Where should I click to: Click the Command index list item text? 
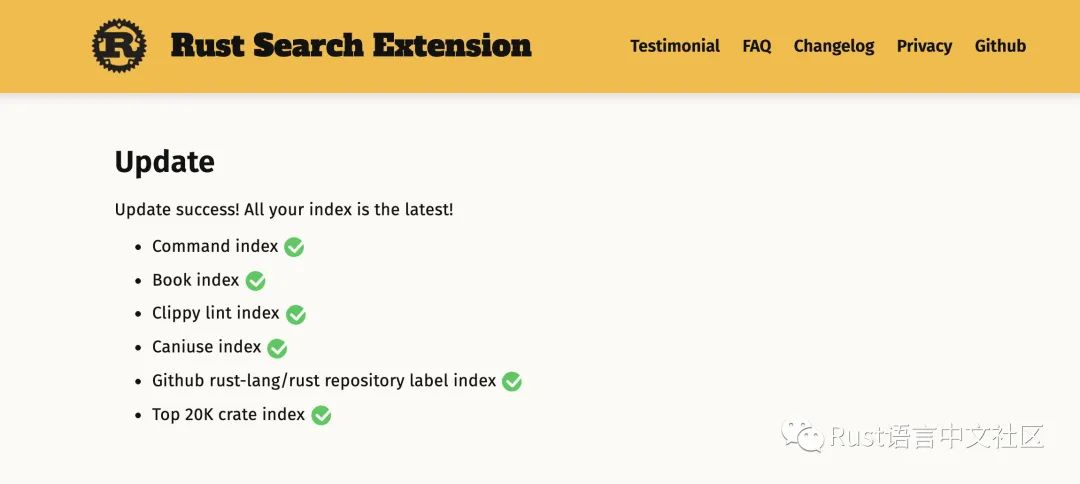click(215, 246)
